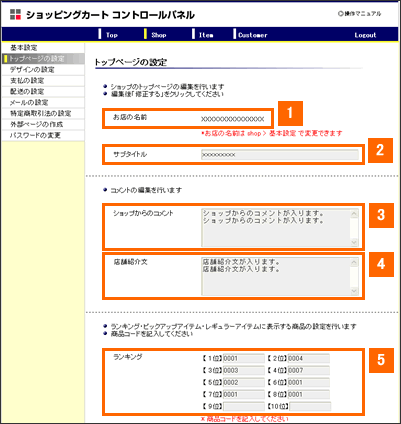
Task: Click the scroll-up arrow of ショップからのコメント textarea
Action: (354, 213)
